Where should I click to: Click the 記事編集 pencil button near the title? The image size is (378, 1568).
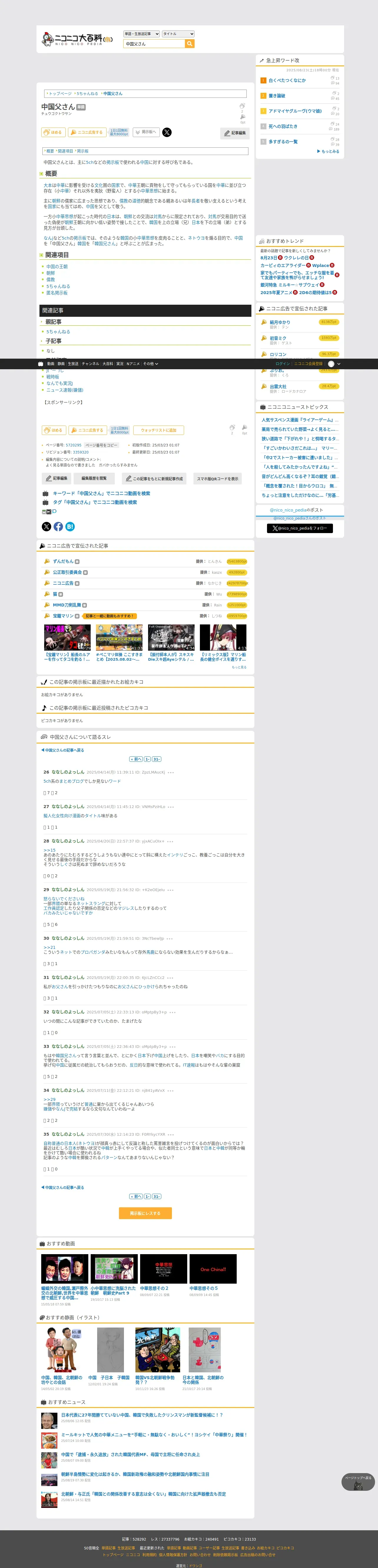tap(235, 133)
